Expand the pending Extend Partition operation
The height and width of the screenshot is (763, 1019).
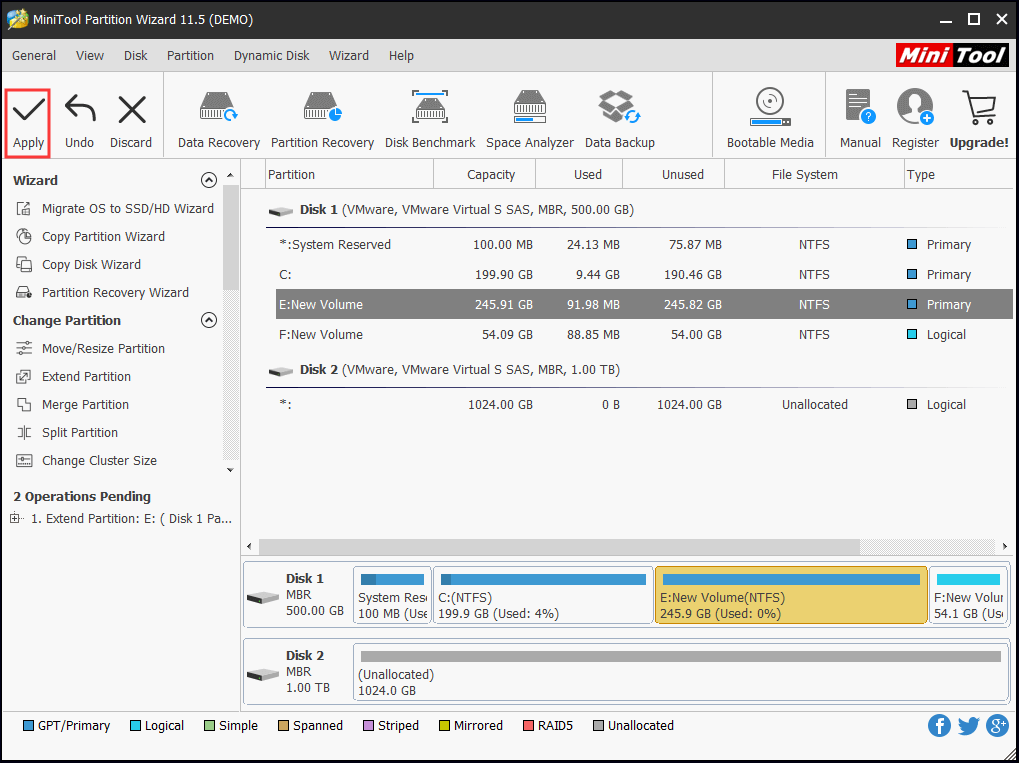15,519
